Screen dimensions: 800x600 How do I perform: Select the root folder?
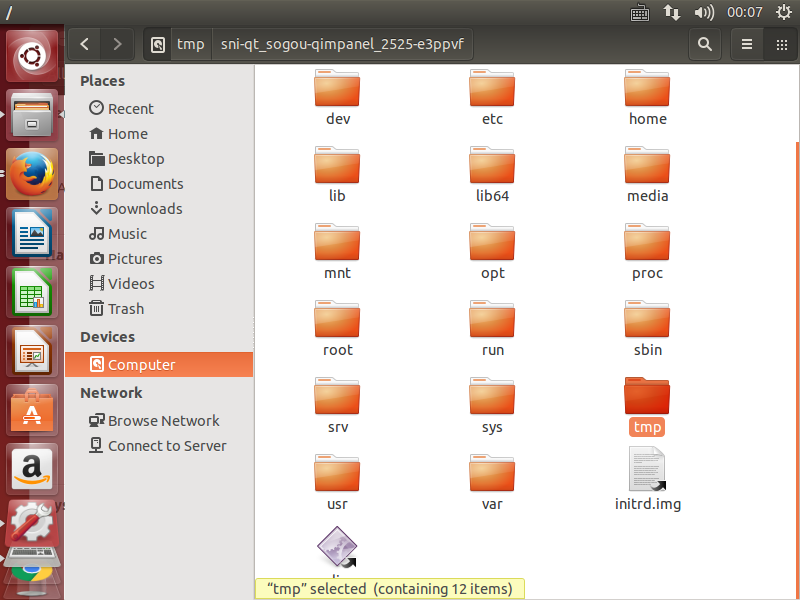pyautogui.click(x=337, y=329)
